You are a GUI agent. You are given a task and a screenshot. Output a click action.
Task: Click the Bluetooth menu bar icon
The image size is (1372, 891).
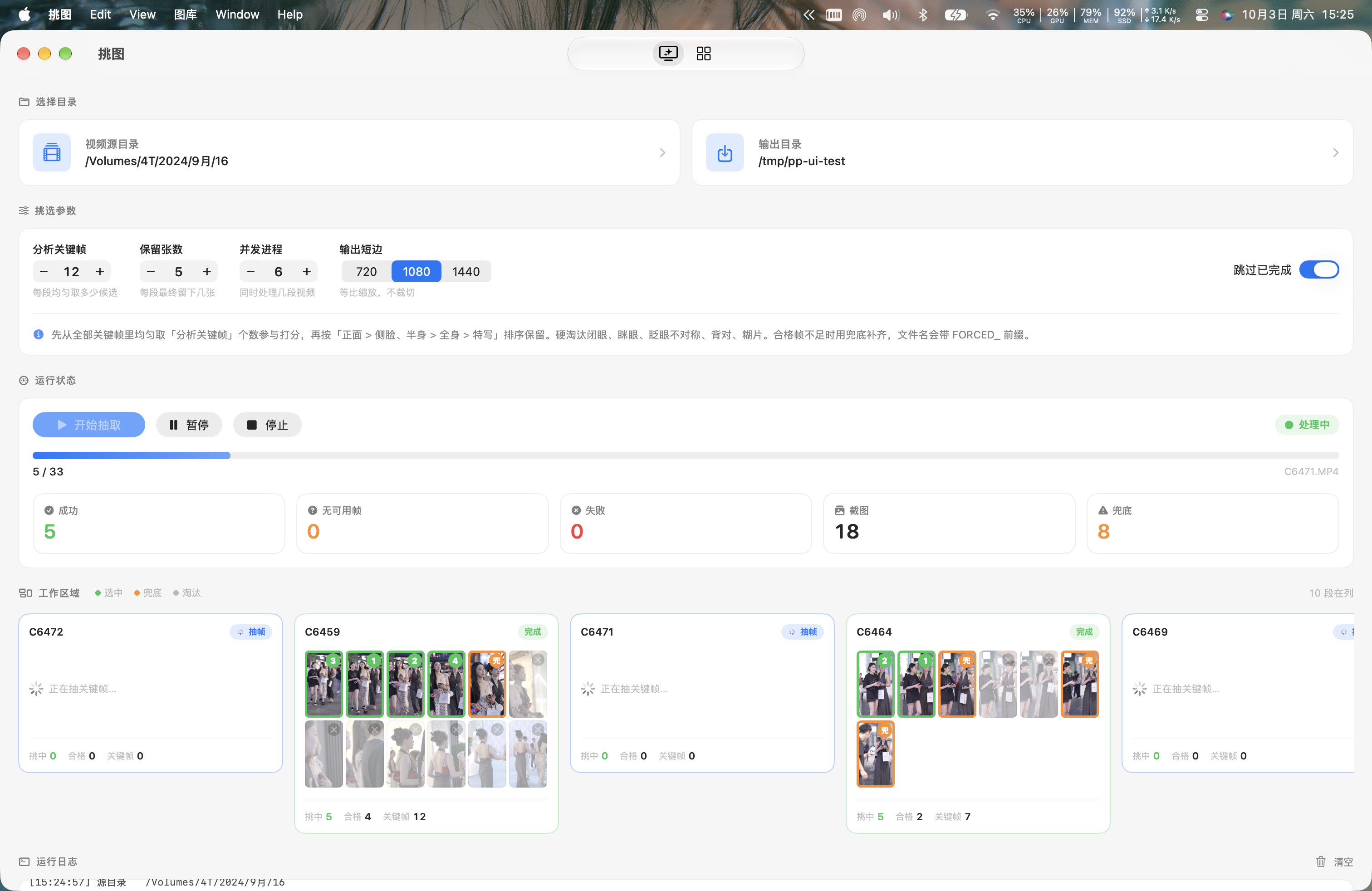pyautogui.click(x=922, y=15)
